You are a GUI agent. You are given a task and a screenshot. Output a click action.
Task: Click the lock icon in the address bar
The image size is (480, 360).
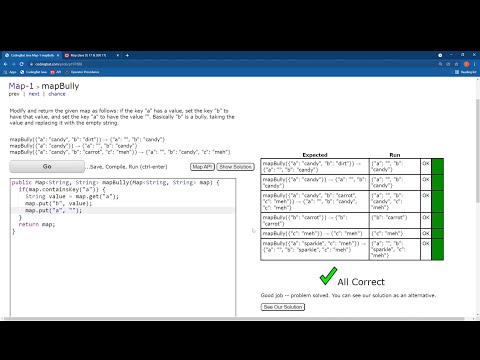[x=31, y=64]
